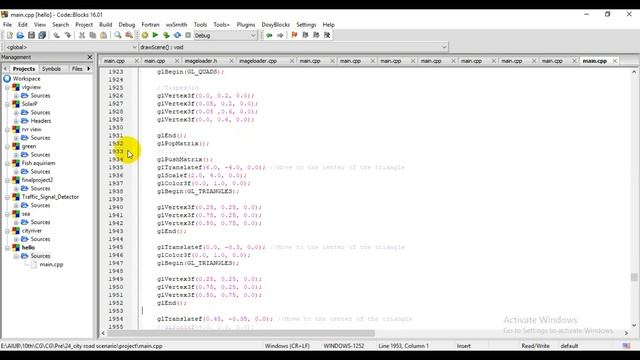Select main.cpp file in project tree
The image size is (640, 360).
(51, 264)
